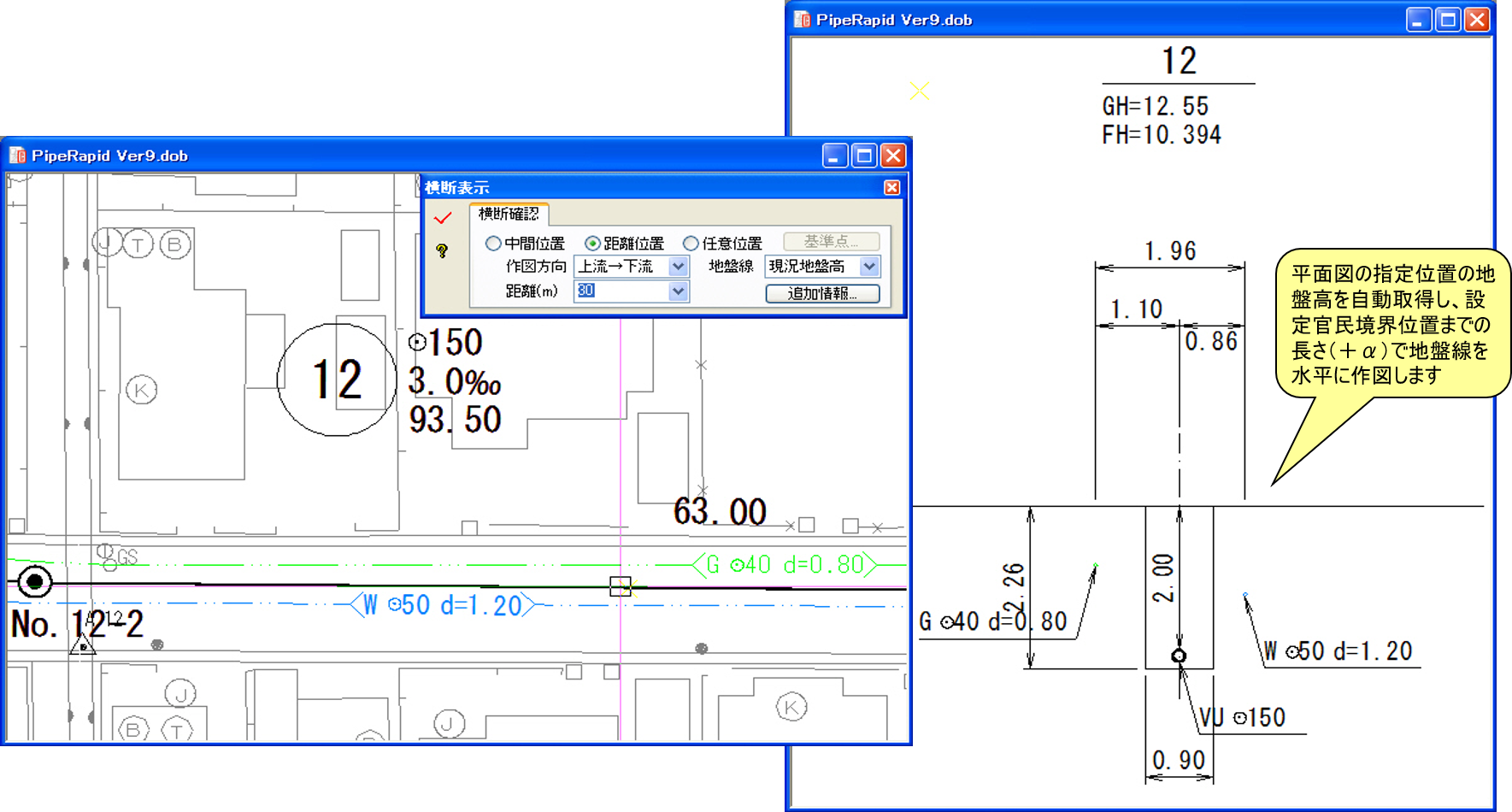1512x812 pixels.
Task: Click the distance text field containing 30
Action: click(621, 291)
